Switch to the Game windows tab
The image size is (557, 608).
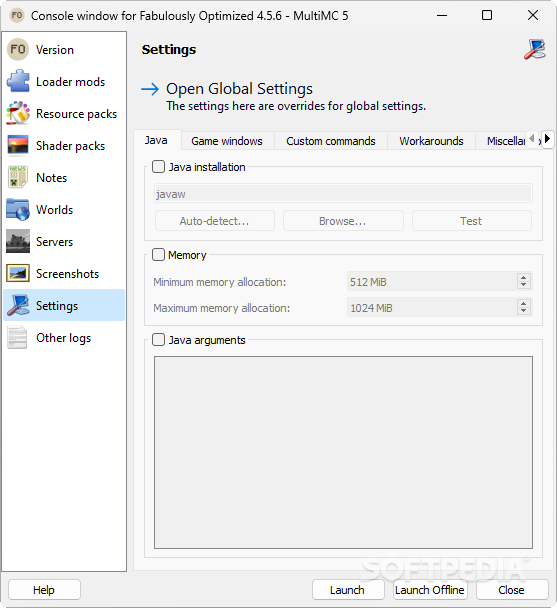point(227,141)
